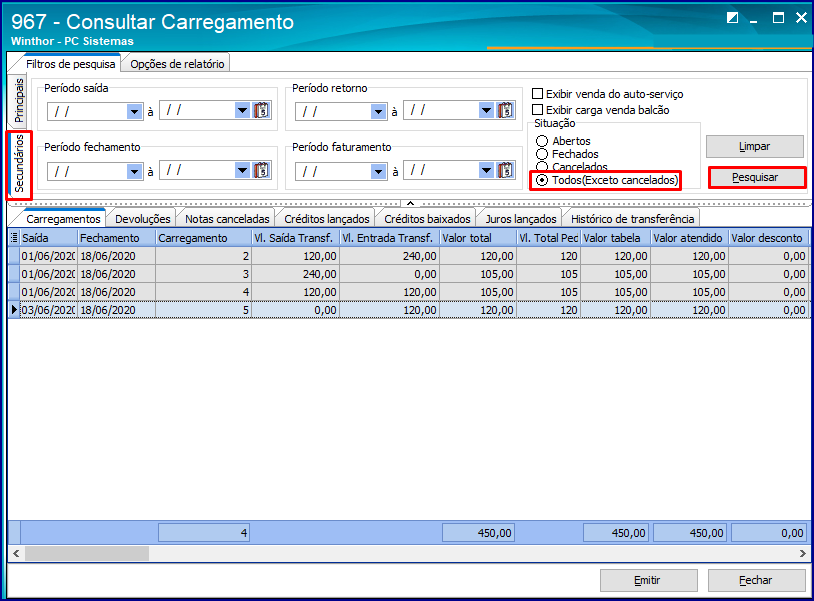Sort by the Valor tabela column header
Viewport: 814px width, 601px height.
(616, 238)
